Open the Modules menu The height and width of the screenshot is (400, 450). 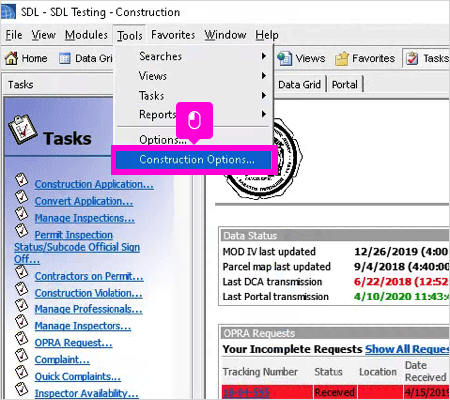(86, 35)
